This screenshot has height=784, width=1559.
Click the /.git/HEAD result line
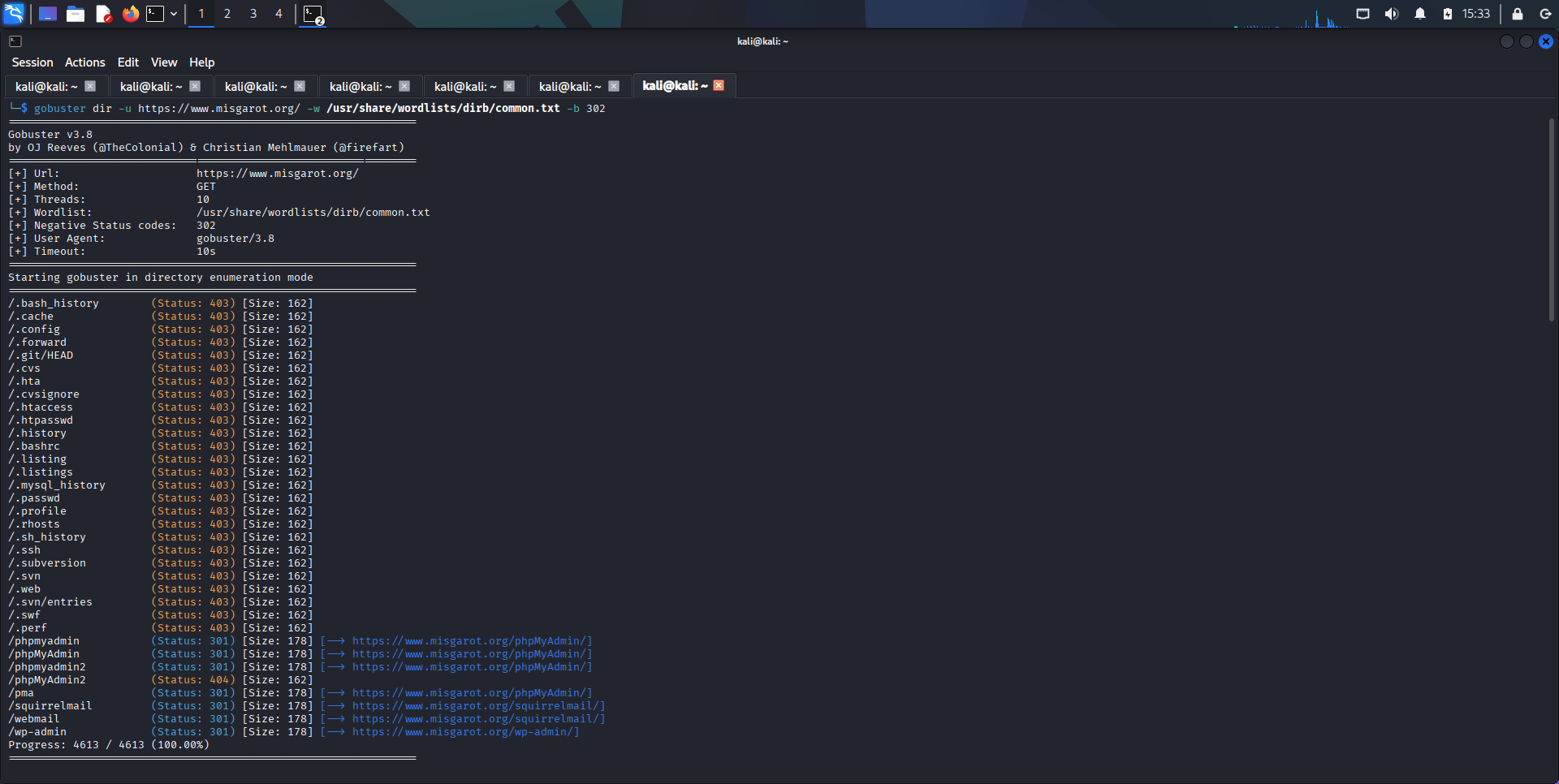click(x=161, y=355)
